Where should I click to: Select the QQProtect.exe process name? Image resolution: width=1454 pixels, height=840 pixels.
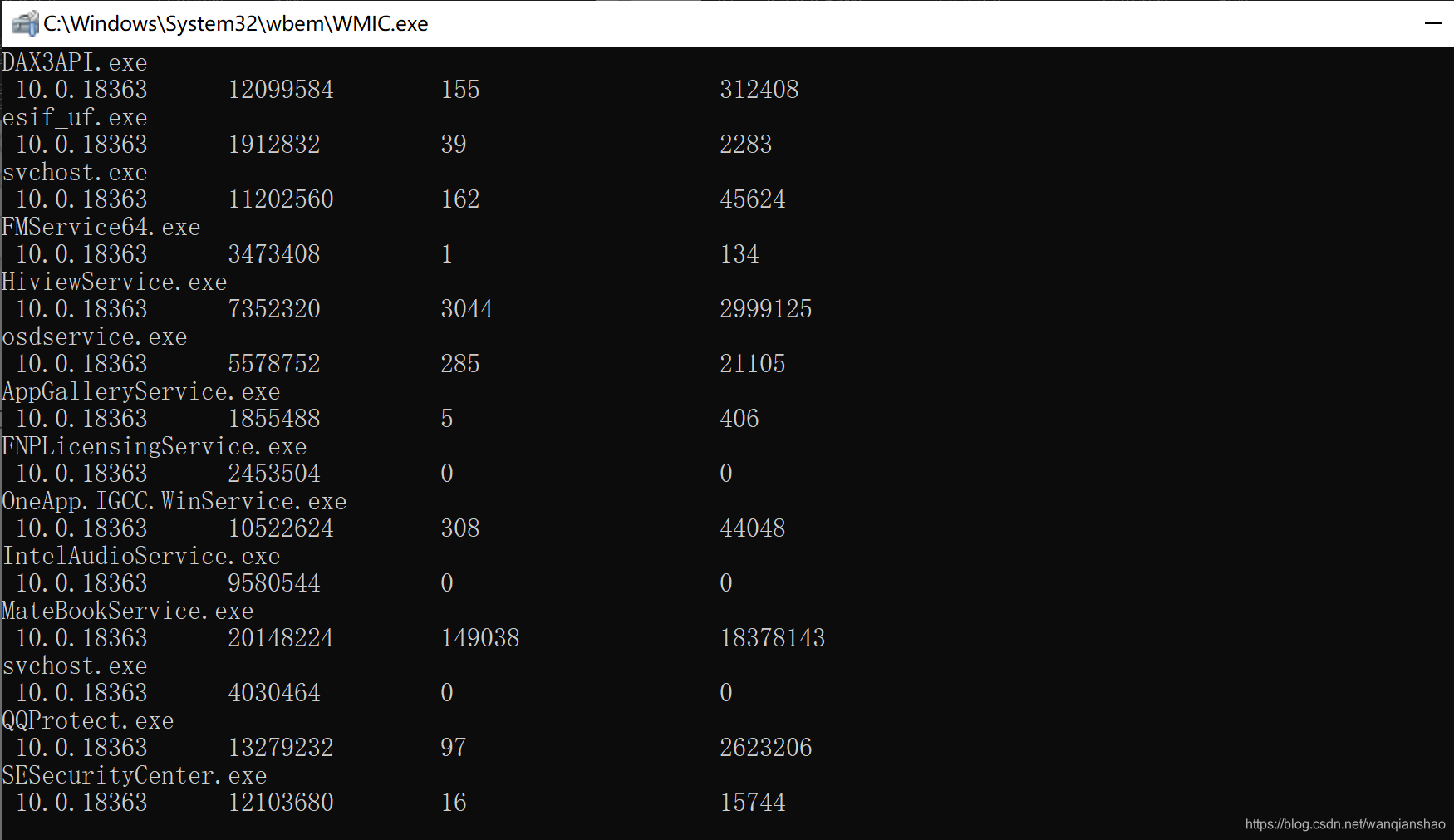(x=88, y=720)
